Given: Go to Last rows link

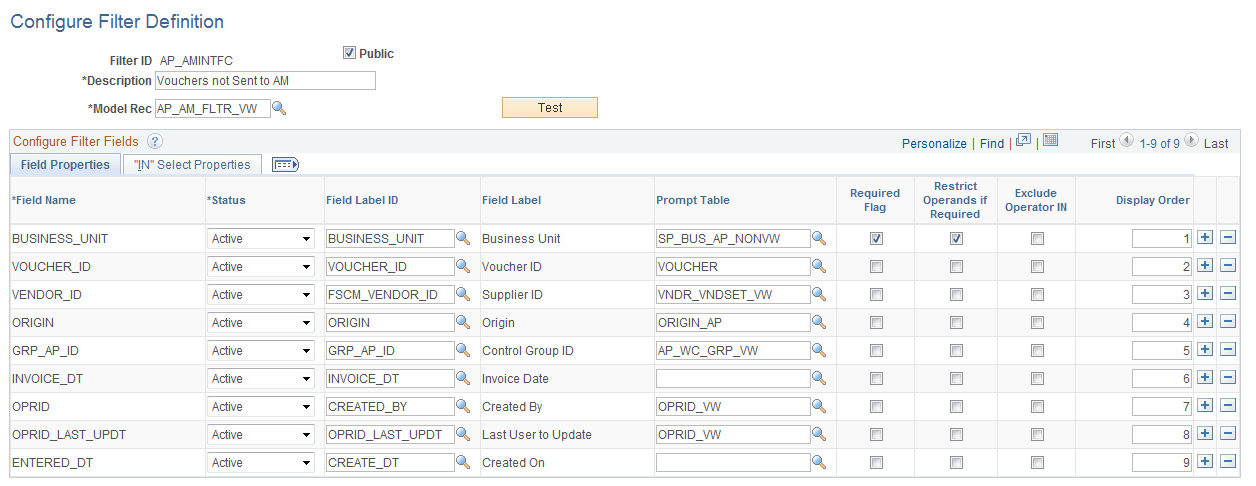Looking at the screenshot, I should tap(1216, 143).
